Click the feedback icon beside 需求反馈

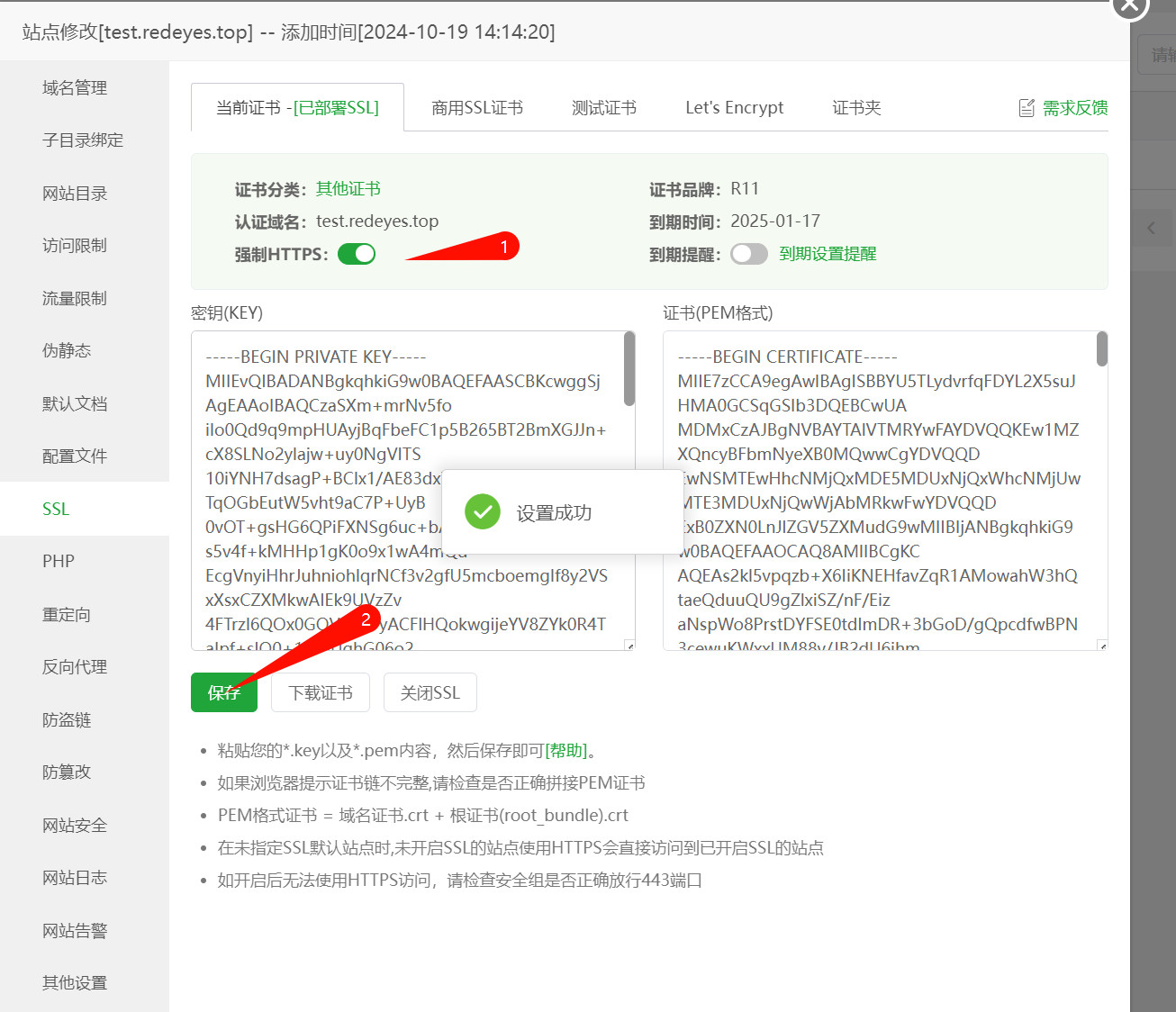click(1027, 108)
